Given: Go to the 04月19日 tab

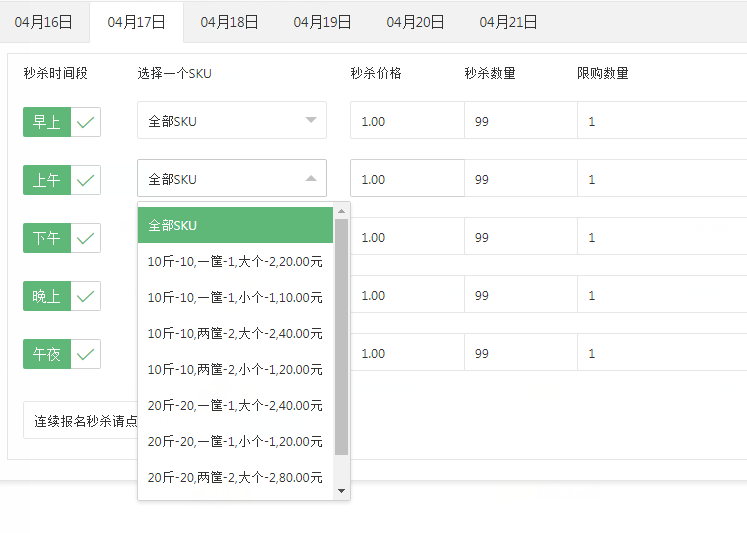Looking at the screenshot, I should click(x=322, y=22).
